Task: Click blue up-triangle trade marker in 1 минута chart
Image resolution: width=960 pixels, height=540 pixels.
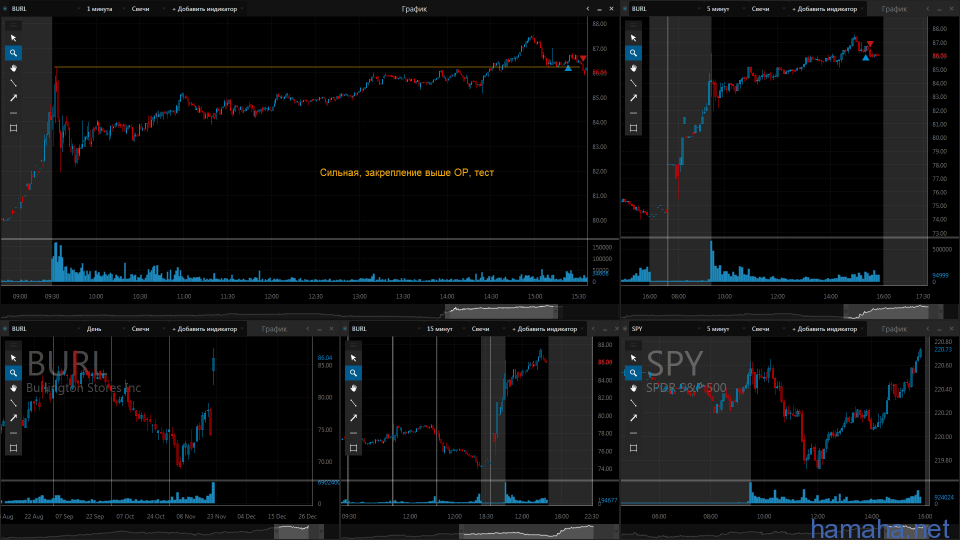Action: [568, 68]
